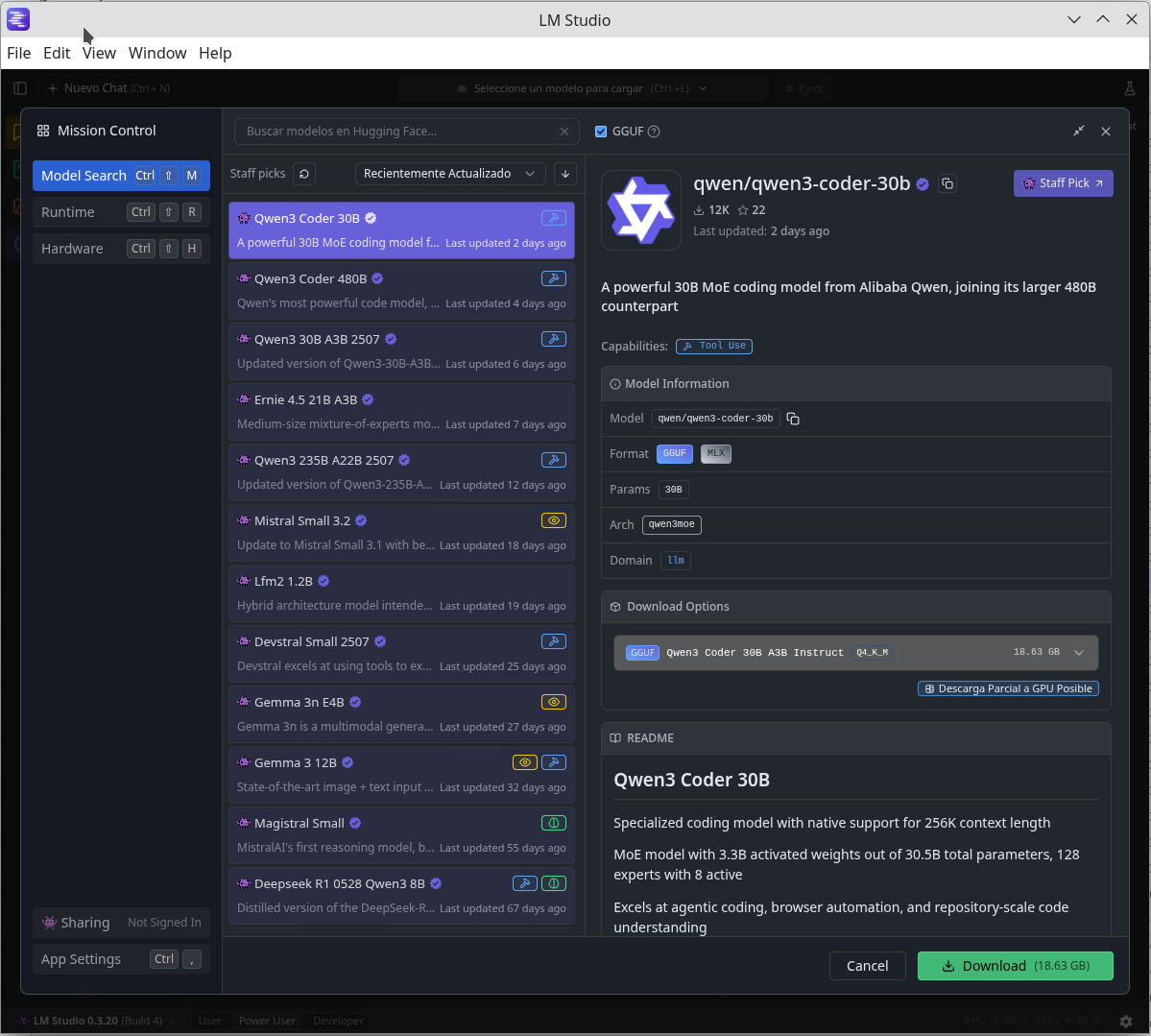
Task: Toggle the sort direction arrow button
Action: click(565, 173)
